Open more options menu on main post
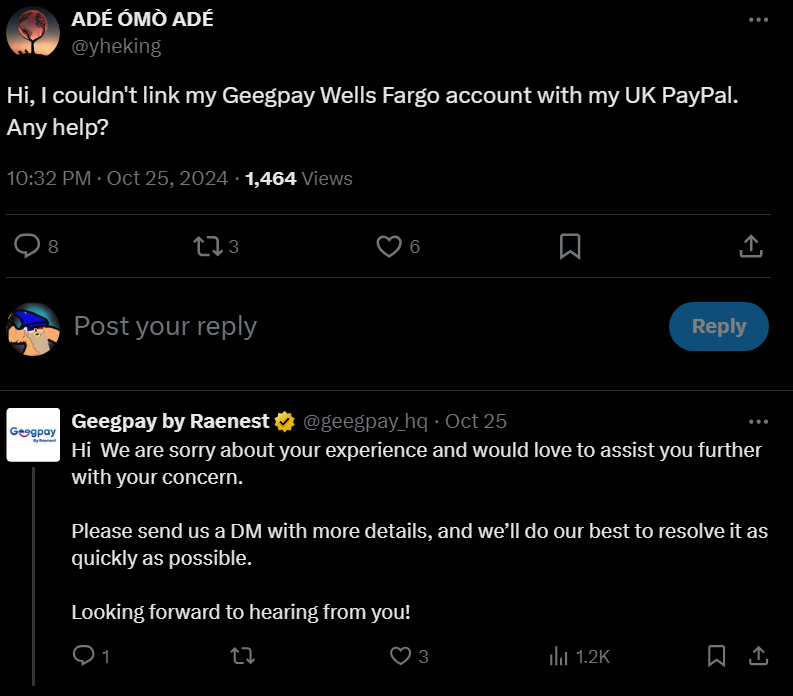The width and height of the screenshot is (793, 696). point(759,20)
